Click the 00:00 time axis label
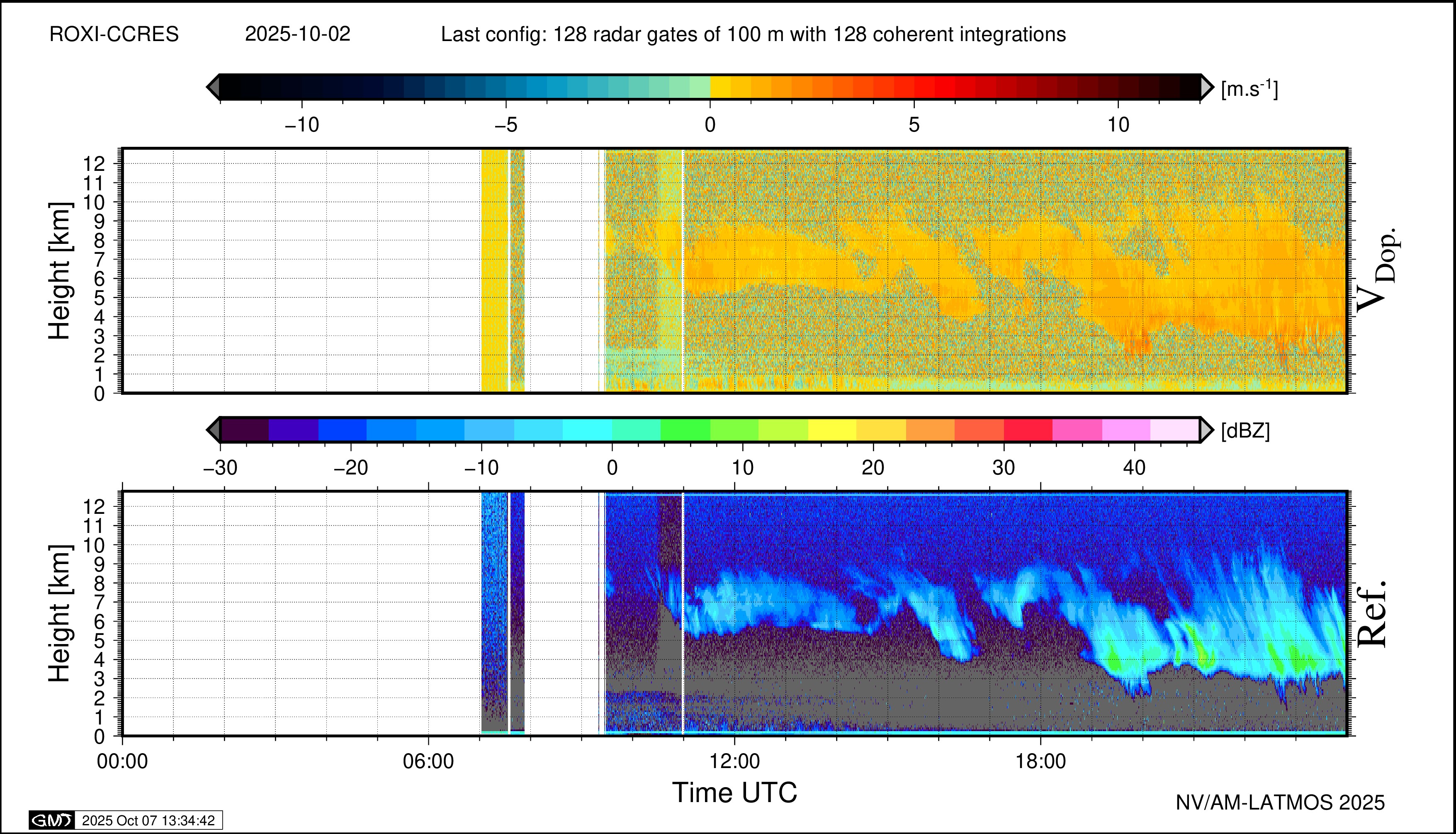This screenshot has width=1456, height=834. point(123,761)
